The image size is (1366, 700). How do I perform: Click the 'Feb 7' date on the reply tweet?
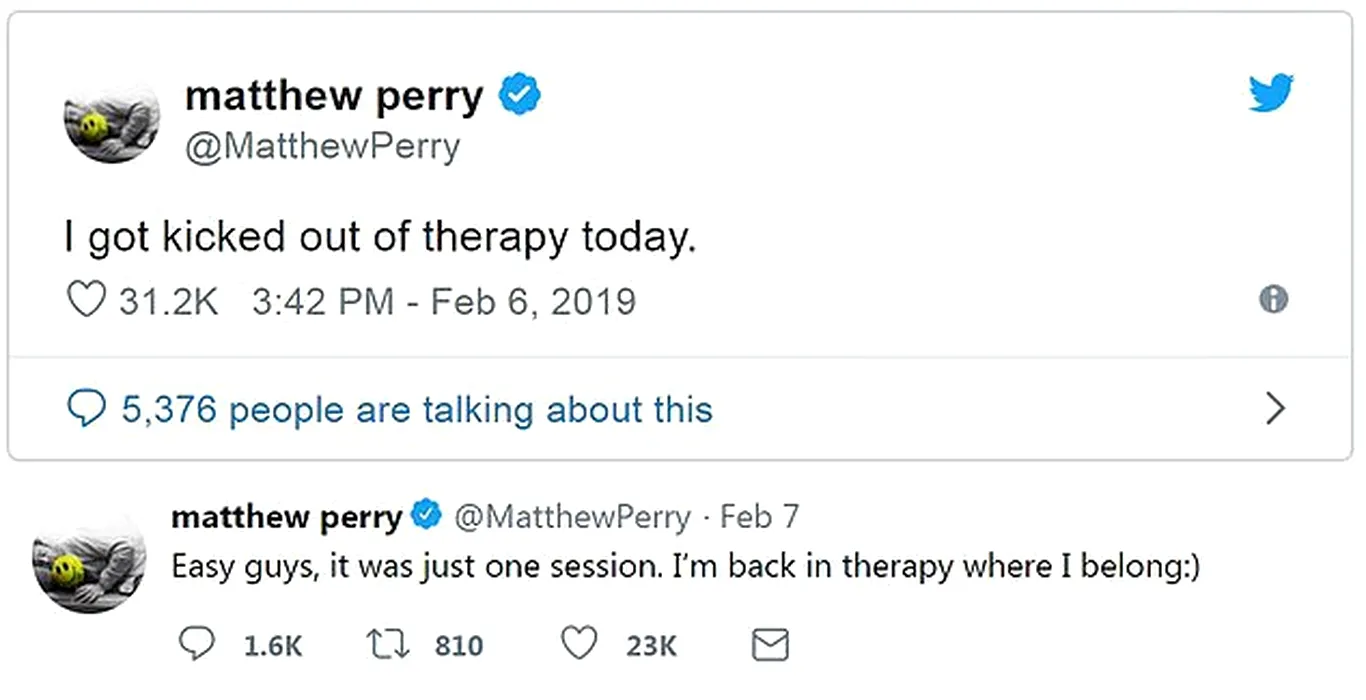pos(759,516)
